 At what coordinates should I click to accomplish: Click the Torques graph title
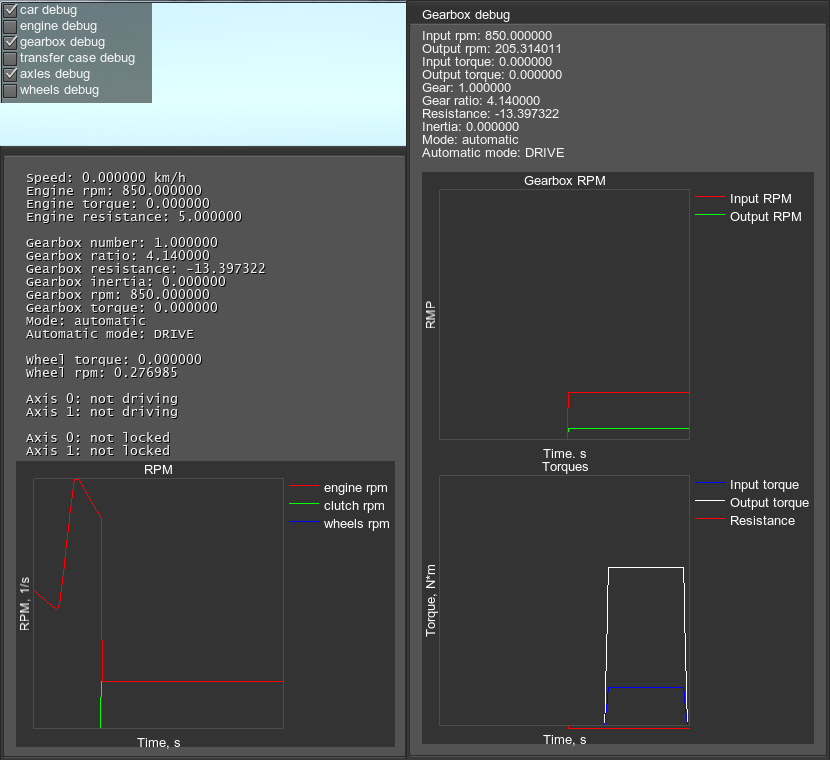[x=565, y=467]
